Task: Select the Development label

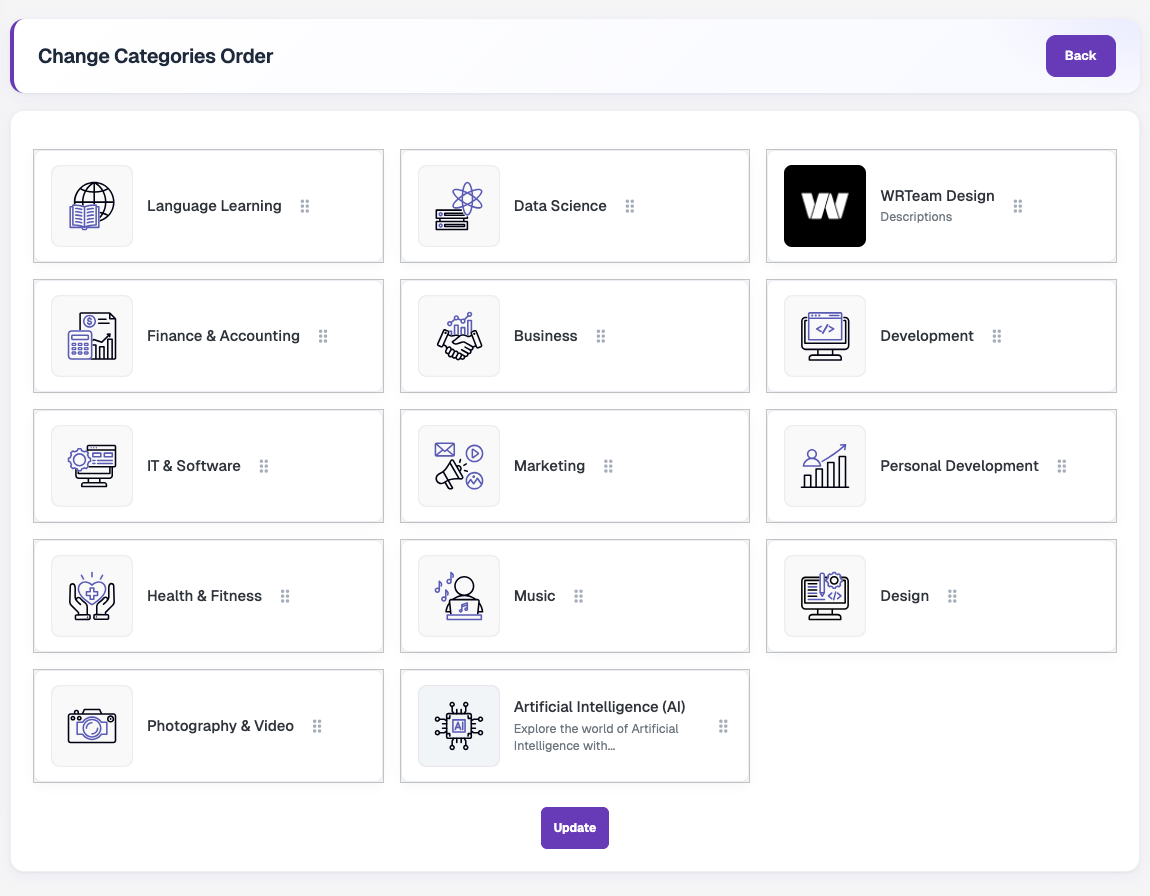Action: [x=927, y=336]
